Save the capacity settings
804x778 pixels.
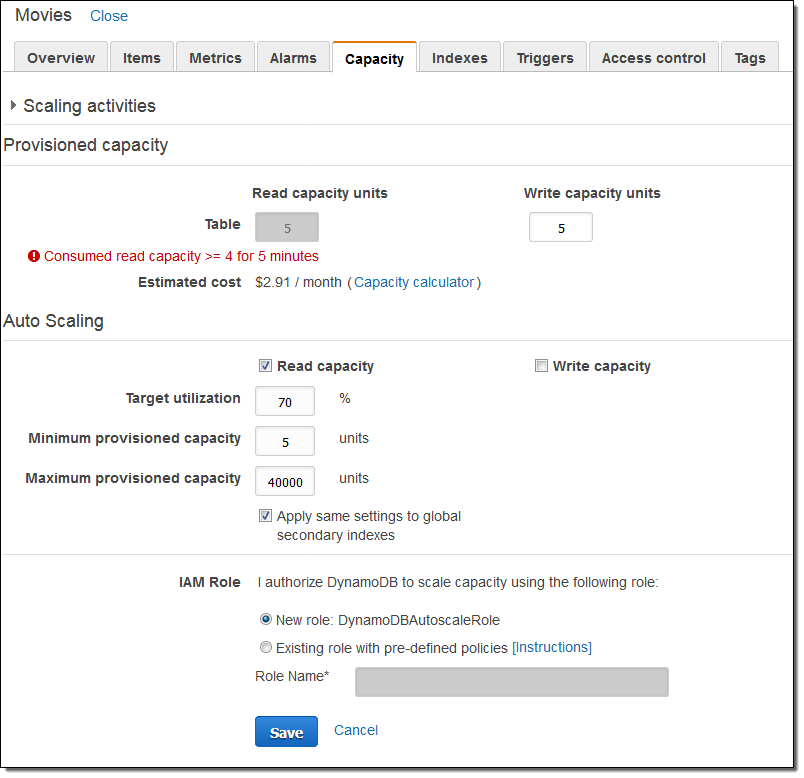[286, 732]
